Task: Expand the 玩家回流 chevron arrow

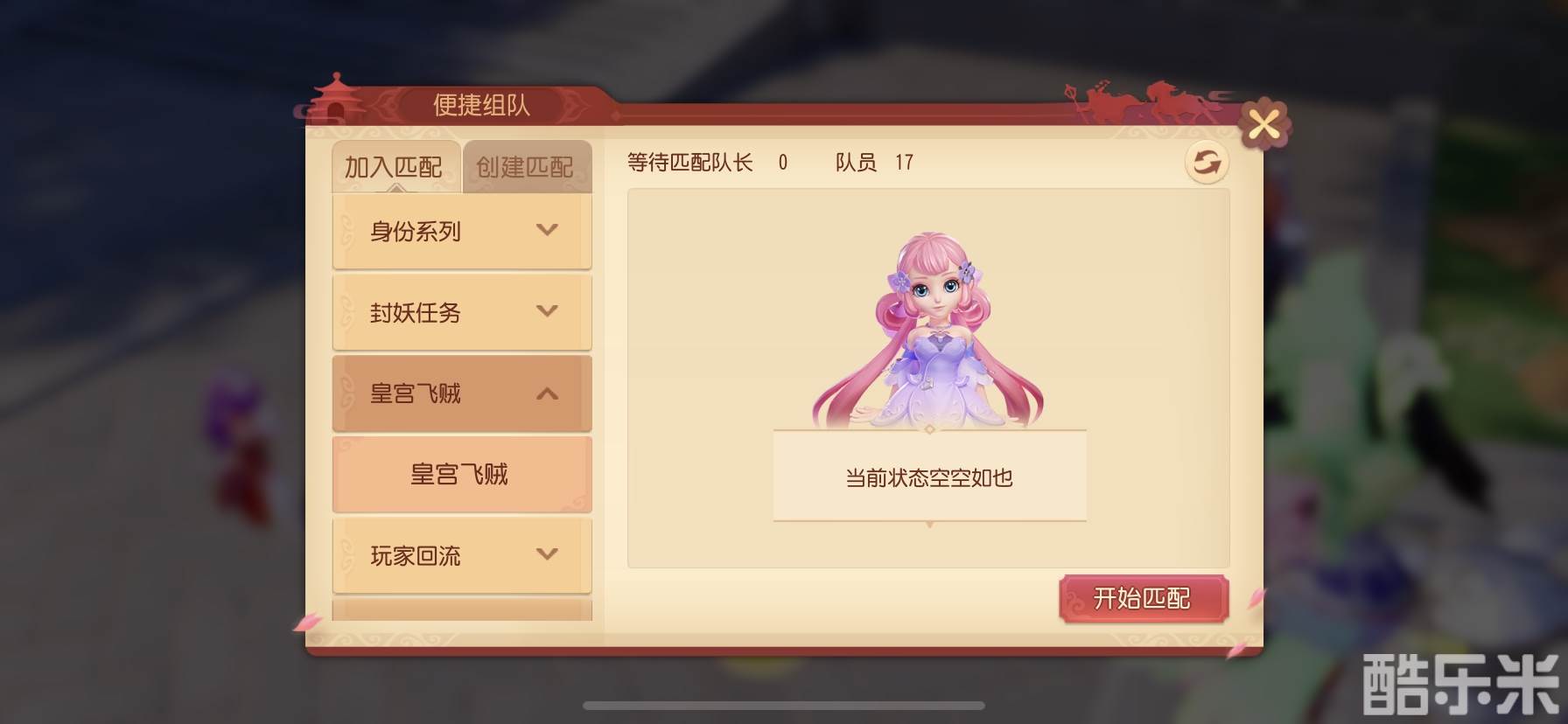Action: [x=547, y=553]
